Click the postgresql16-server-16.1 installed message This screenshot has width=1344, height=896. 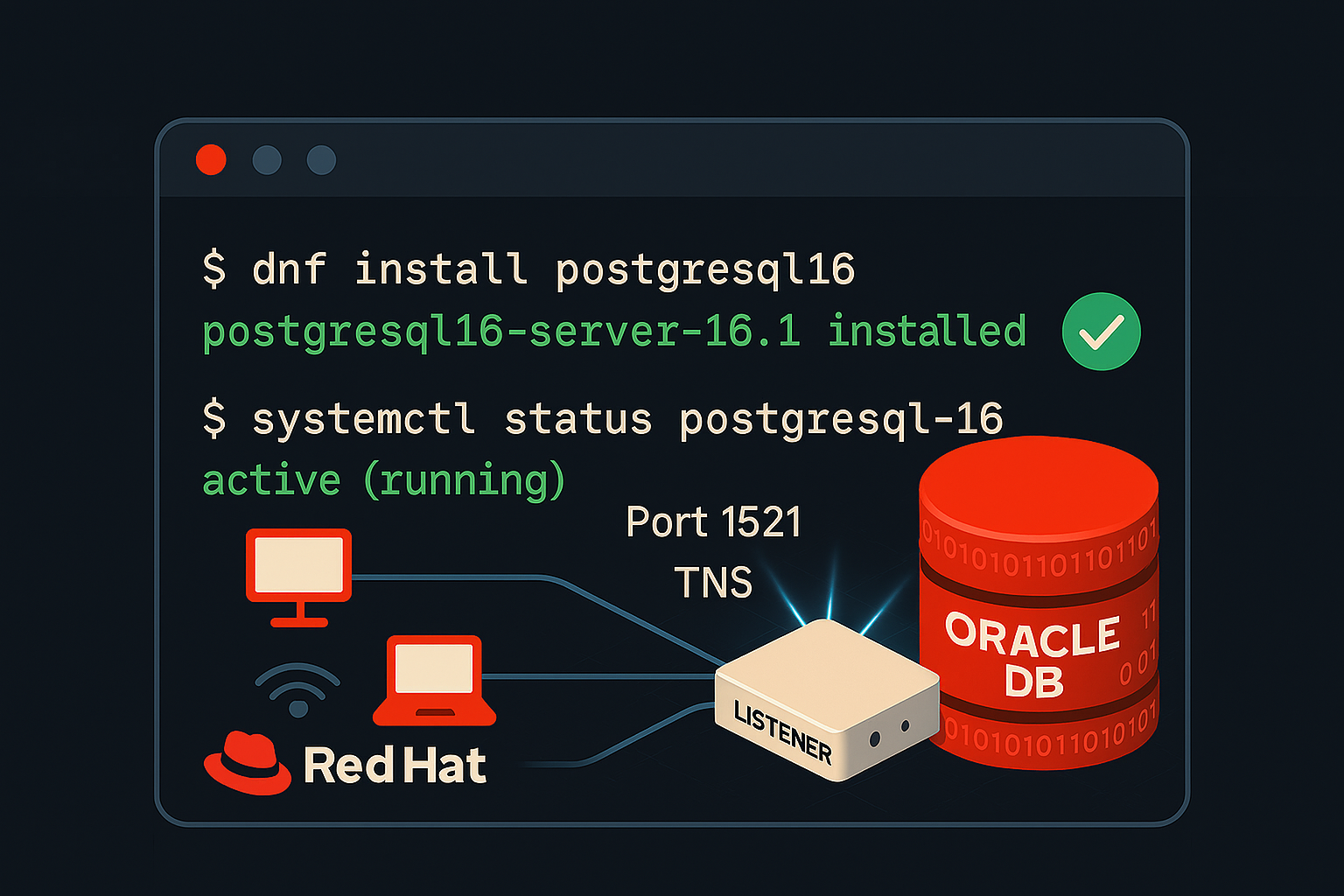612,332
